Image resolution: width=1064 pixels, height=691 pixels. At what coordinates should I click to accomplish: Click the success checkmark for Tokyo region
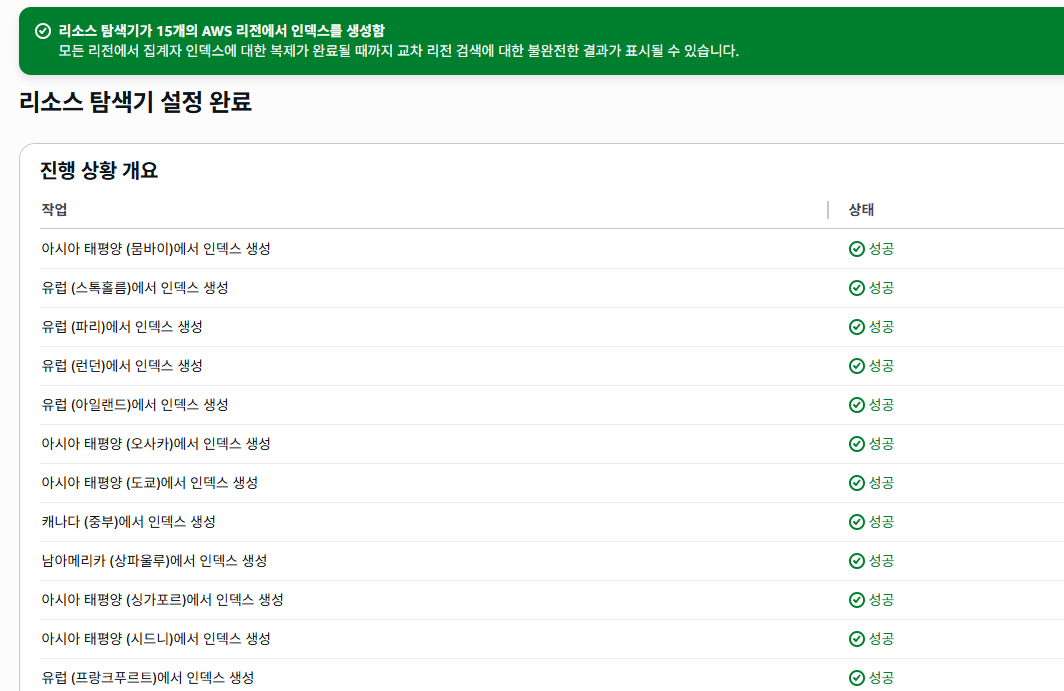tap(857, 482)
